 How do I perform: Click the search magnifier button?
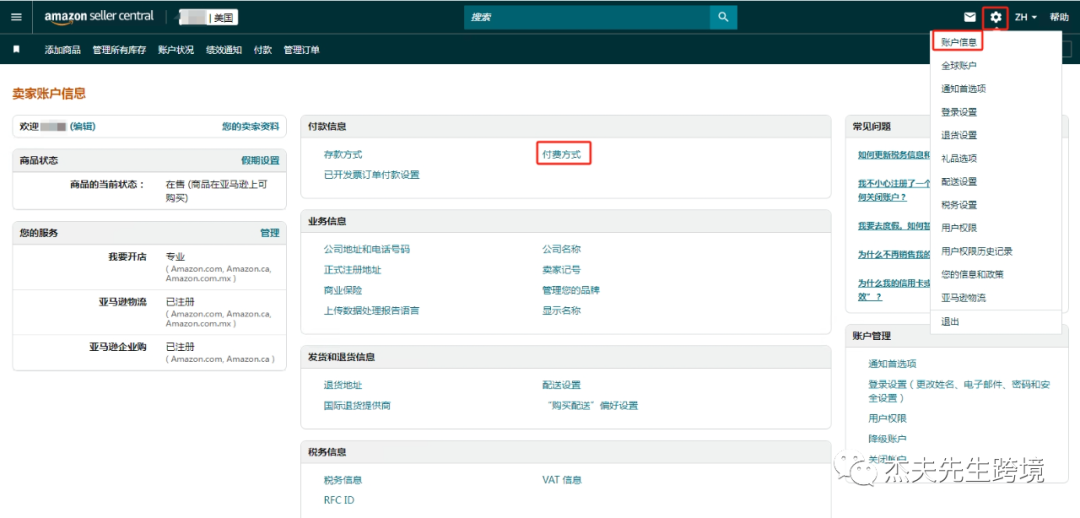click(723, 17)
